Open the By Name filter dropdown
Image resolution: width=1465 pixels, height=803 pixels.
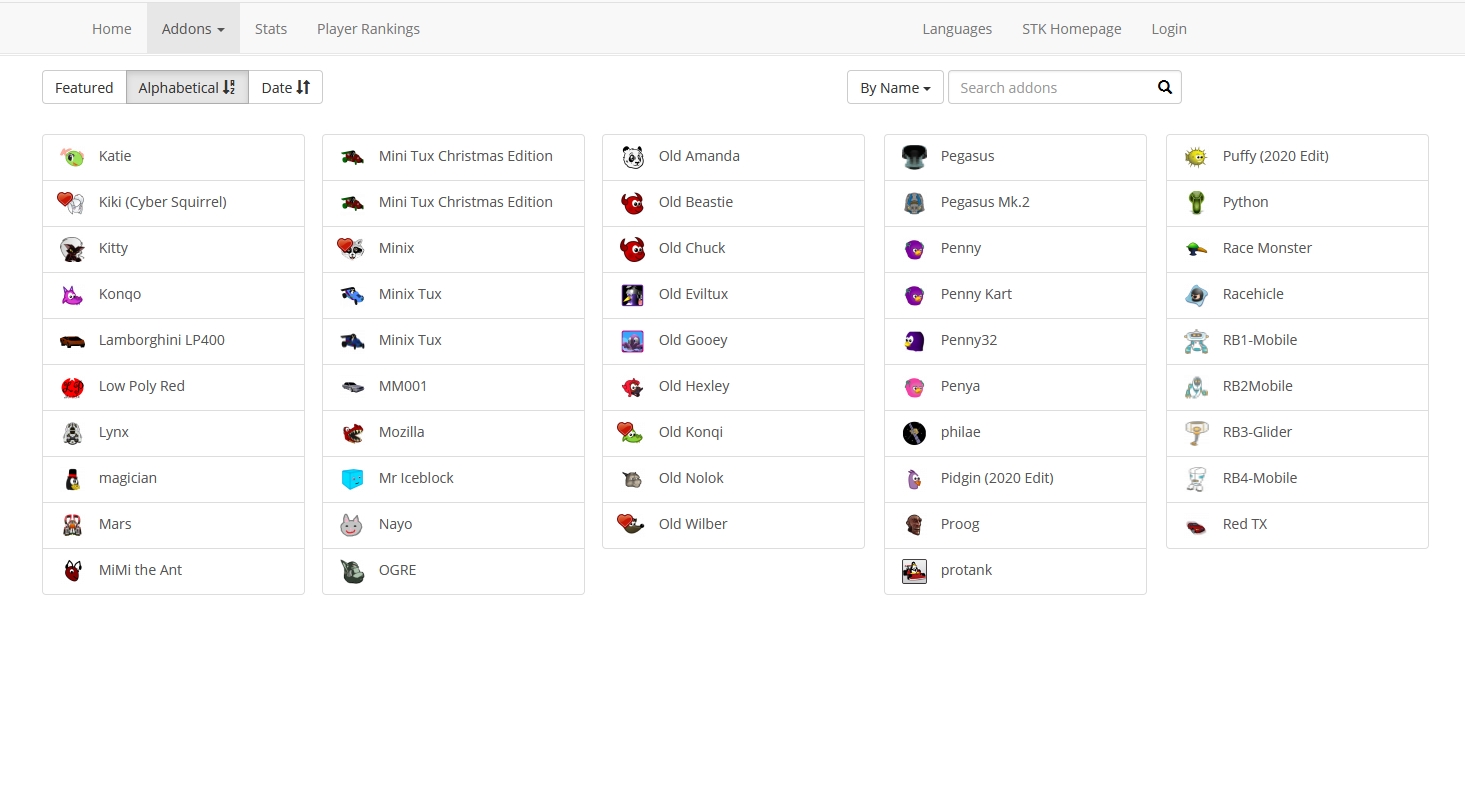895,87
